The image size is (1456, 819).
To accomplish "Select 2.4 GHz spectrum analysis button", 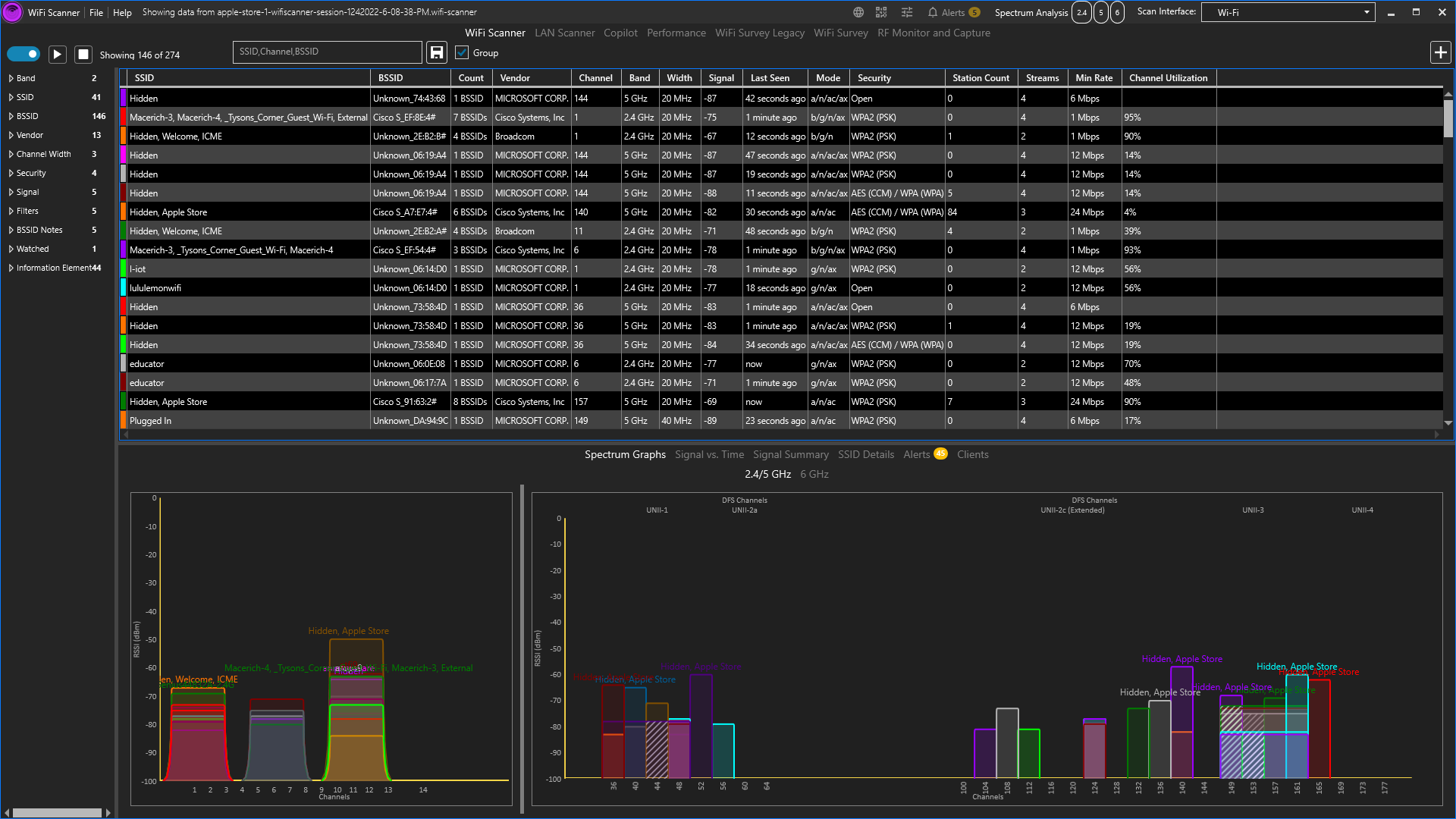I will tap(1081, 12).
